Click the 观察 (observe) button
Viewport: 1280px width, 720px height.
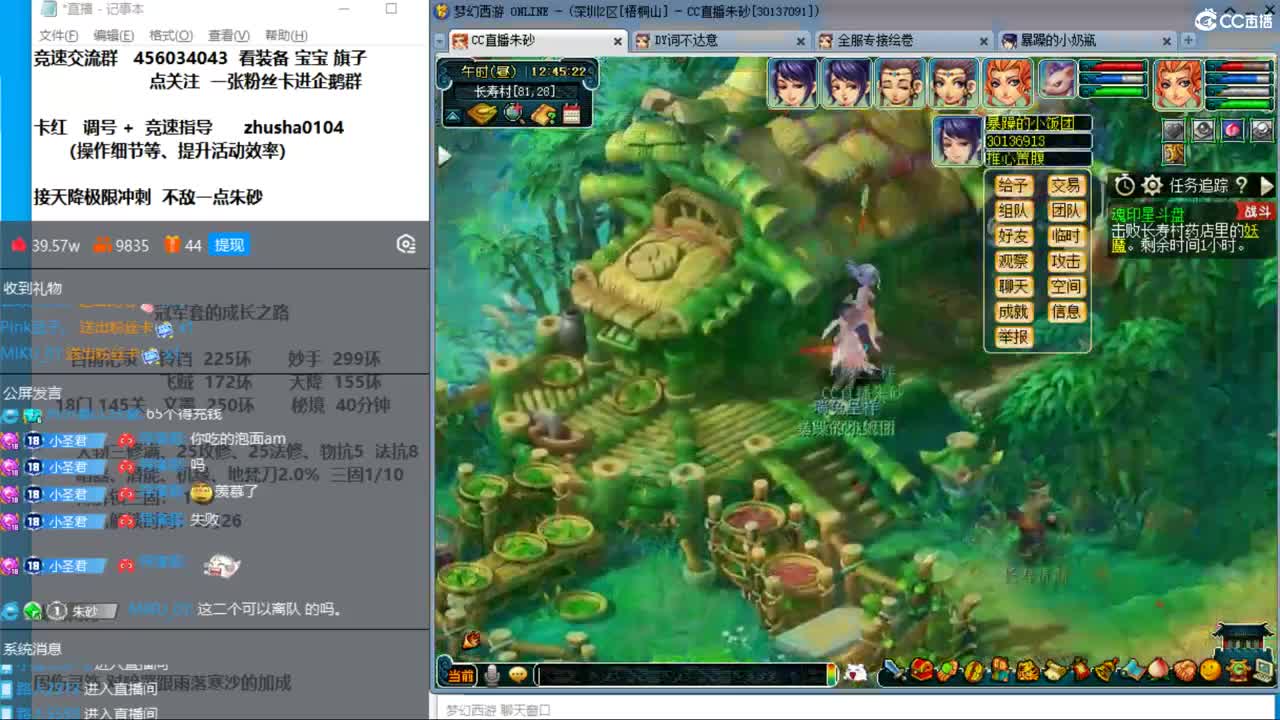[1013, 261]
